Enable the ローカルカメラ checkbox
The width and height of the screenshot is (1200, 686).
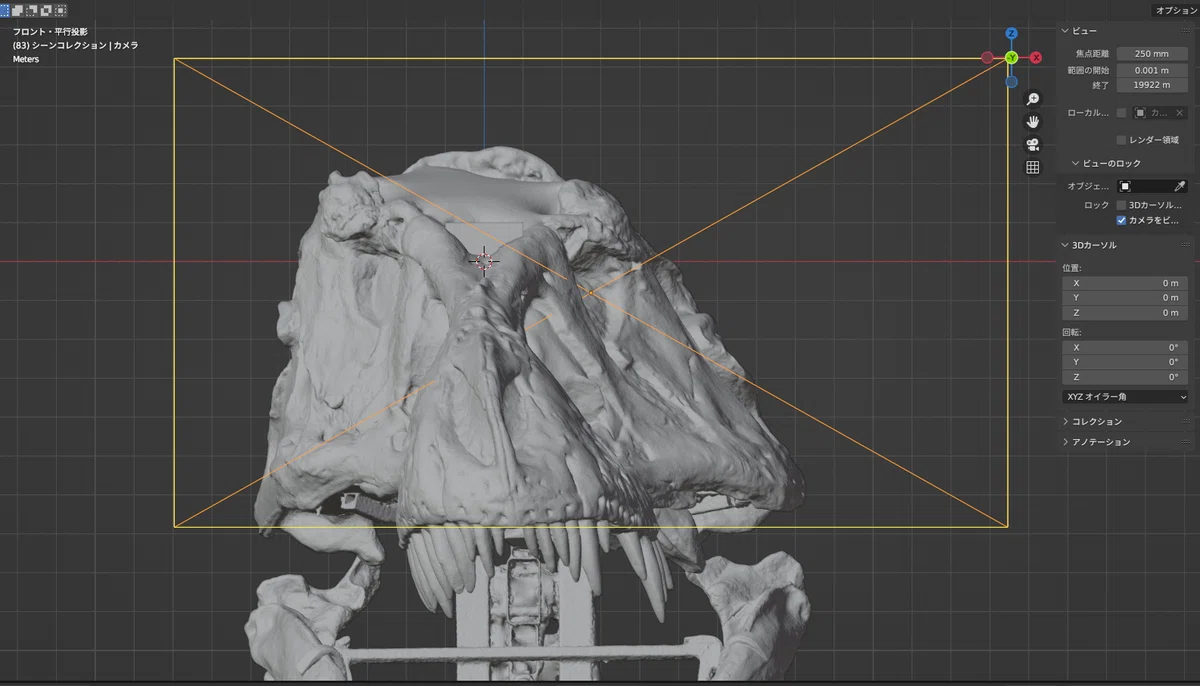click(x=1121, y=113)
